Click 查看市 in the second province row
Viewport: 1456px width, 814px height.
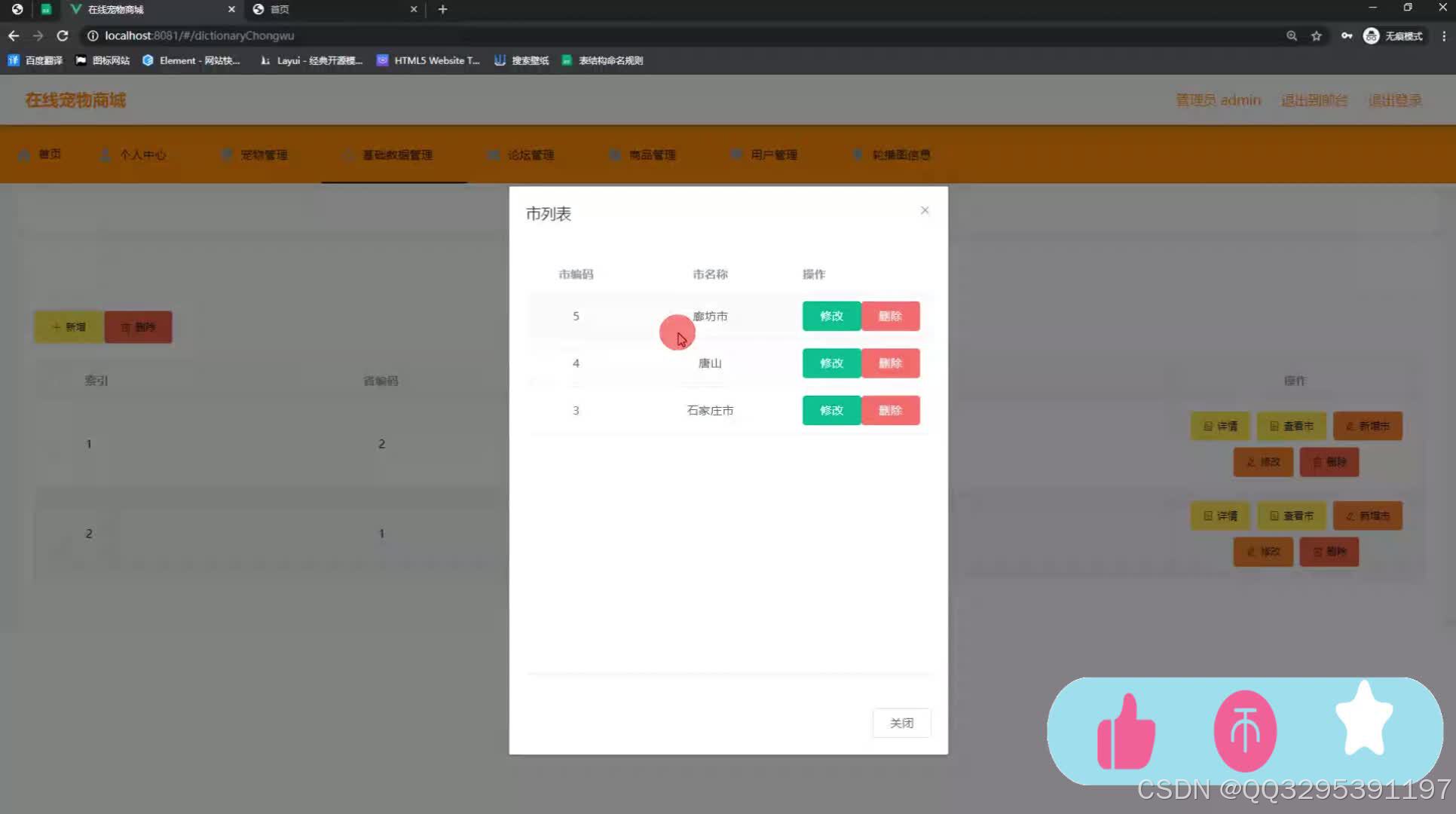pos(1292,516)
